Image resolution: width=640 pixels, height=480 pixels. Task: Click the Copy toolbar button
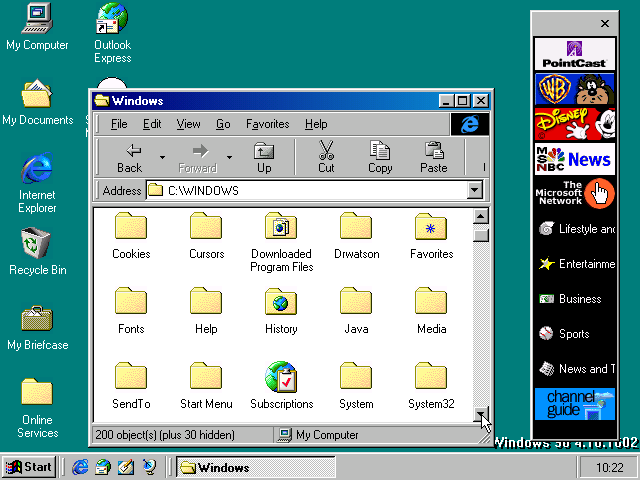[380, 158]
